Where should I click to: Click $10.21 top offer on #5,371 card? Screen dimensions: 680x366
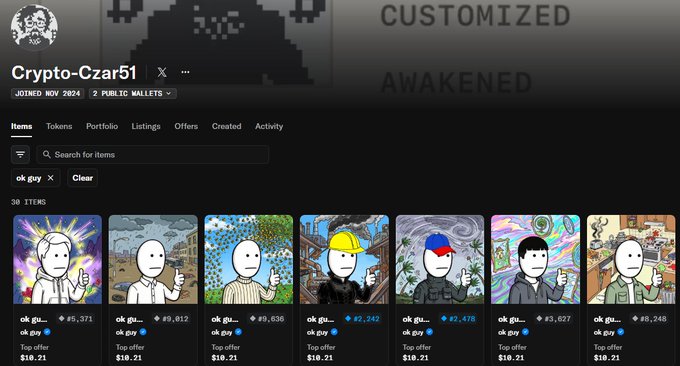point(33,358)
